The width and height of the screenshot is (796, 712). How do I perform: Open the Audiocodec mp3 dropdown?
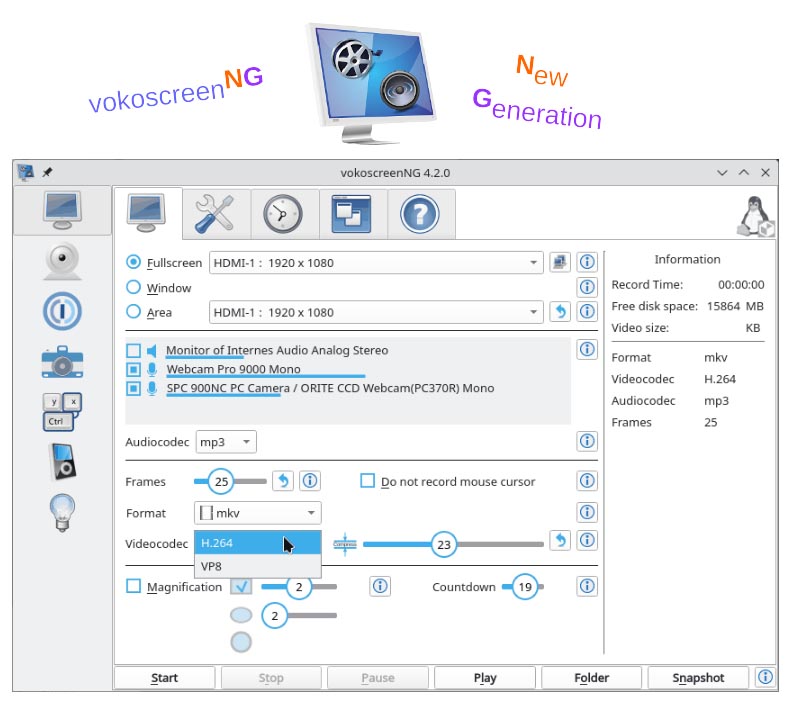click(226, 441)
